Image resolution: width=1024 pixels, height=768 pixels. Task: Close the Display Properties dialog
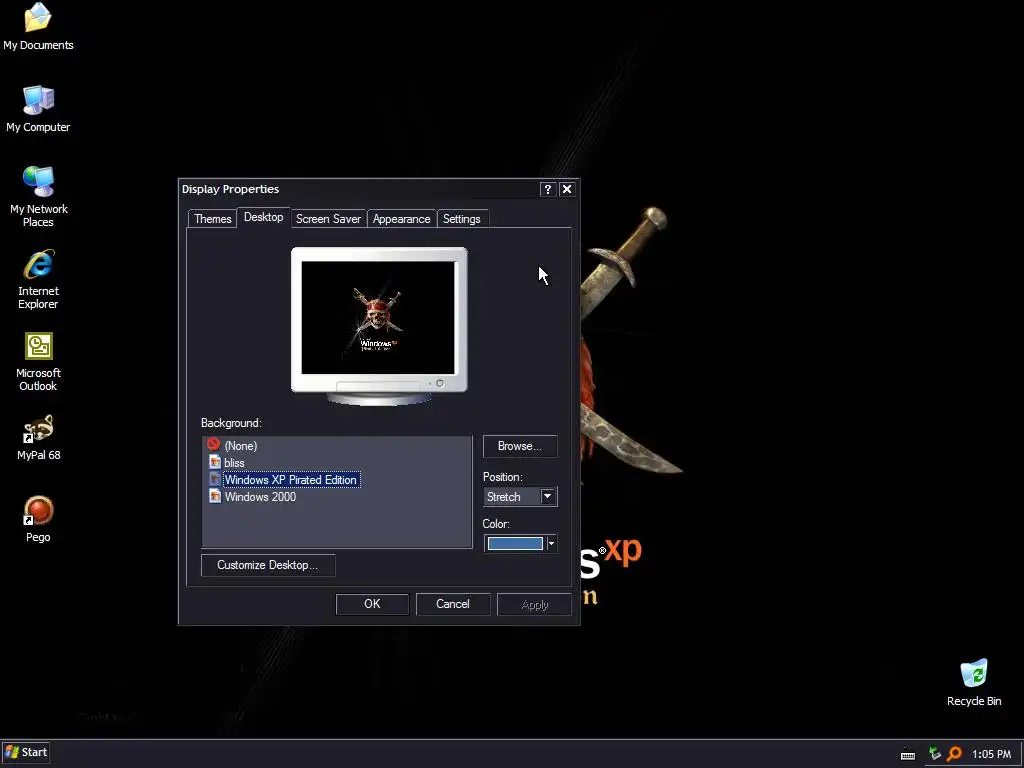tap(567, 189)
